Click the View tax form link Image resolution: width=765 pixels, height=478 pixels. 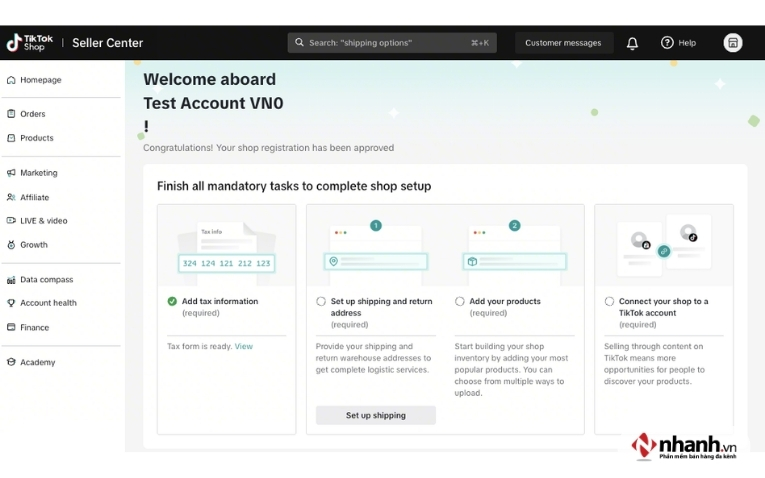pos(243,346)
